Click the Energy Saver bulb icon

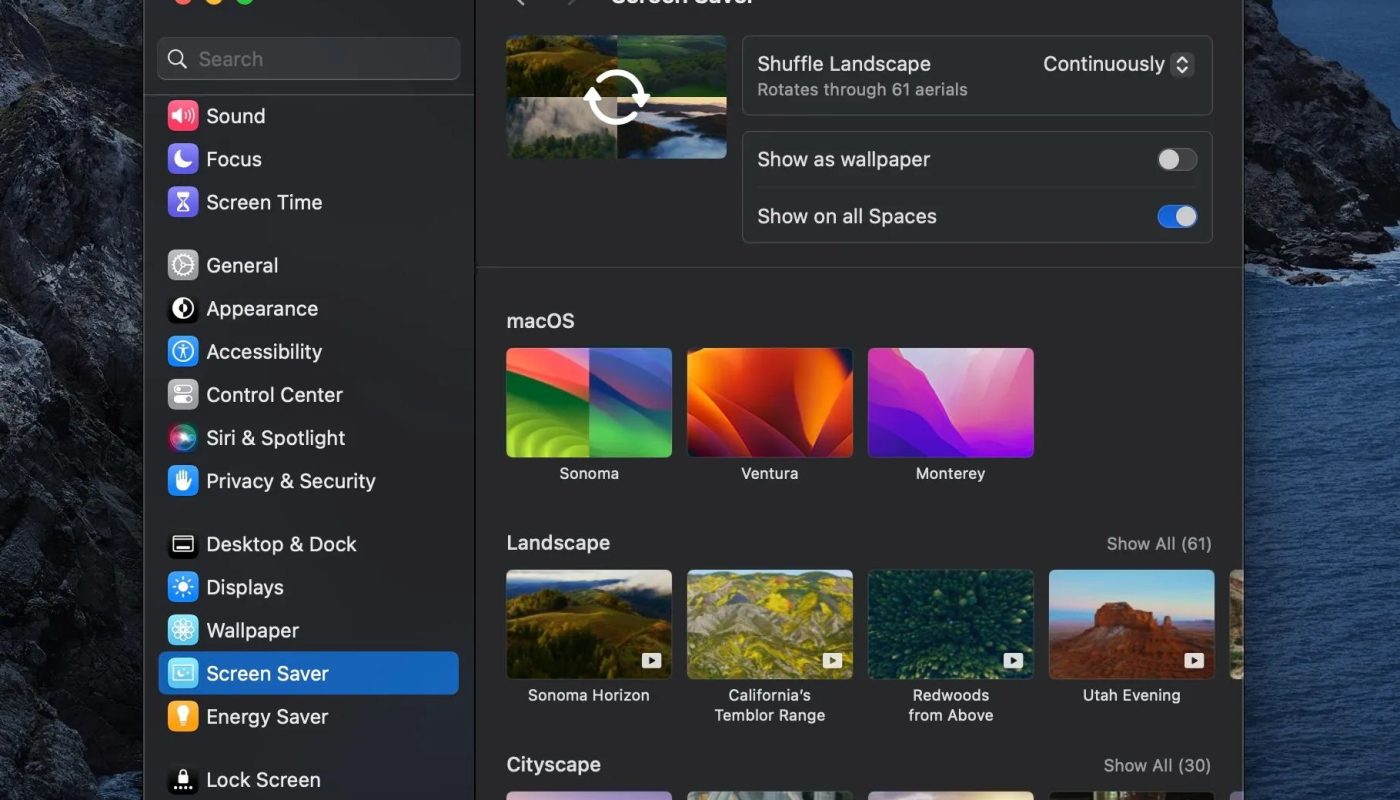183,716
